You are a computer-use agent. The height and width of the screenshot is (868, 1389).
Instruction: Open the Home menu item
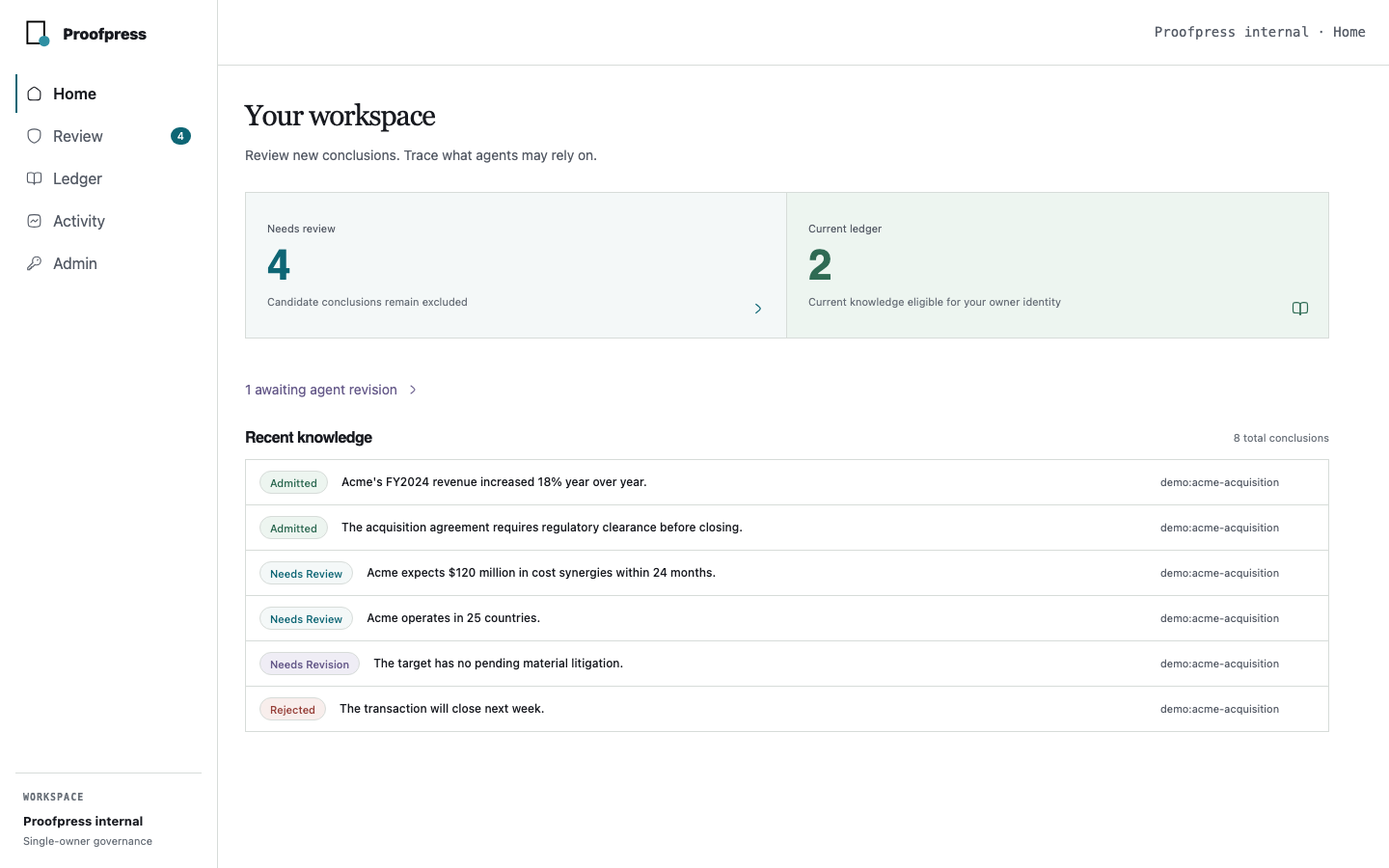(109, 94)
